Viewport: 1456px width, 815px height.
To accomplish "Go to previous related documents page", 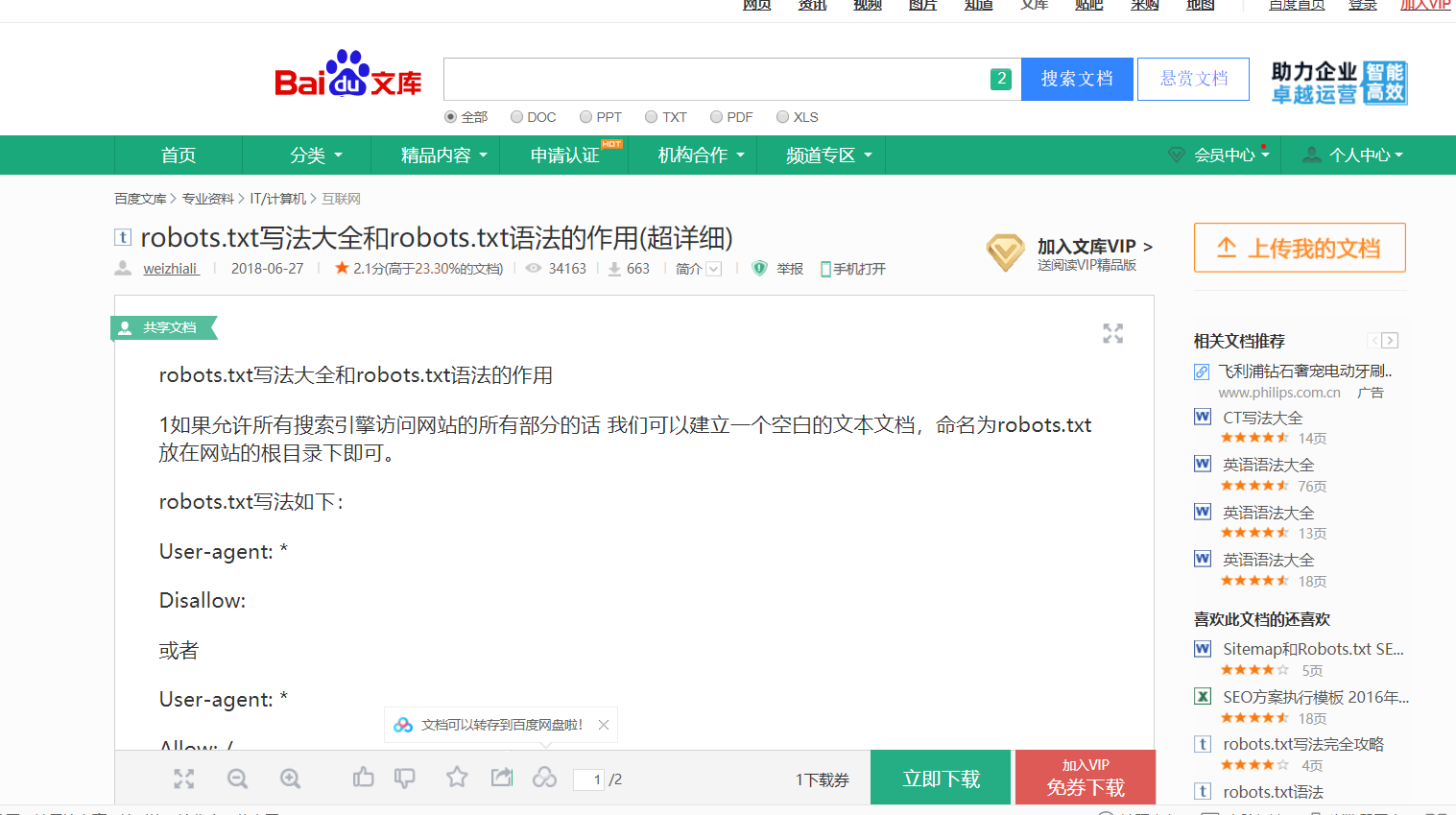I will 1374,341.
